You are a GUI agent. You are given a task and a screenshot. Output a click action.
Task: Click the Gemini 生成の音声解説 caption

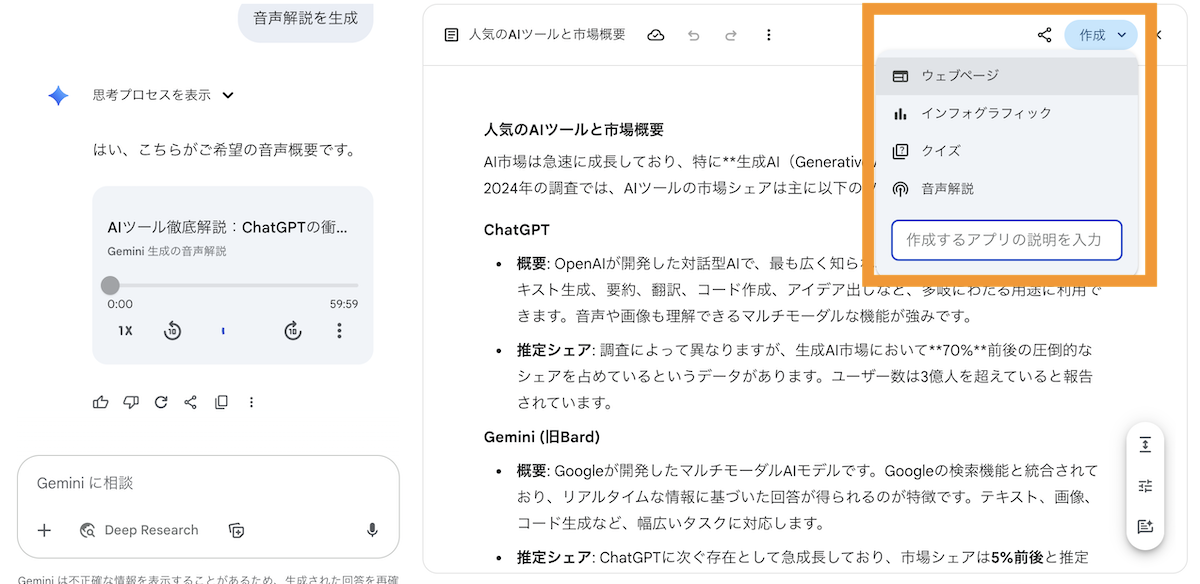[x=167, y=251]
